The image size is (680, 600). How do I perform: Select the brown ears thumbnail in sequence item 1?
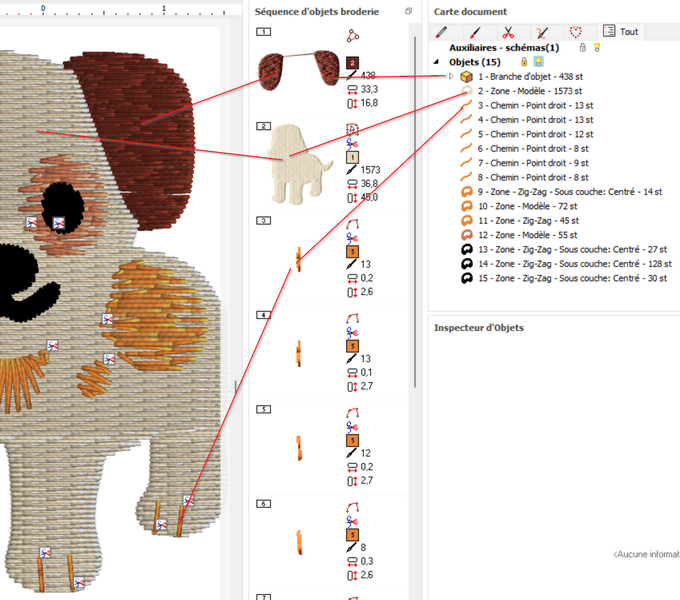point(299,70)
